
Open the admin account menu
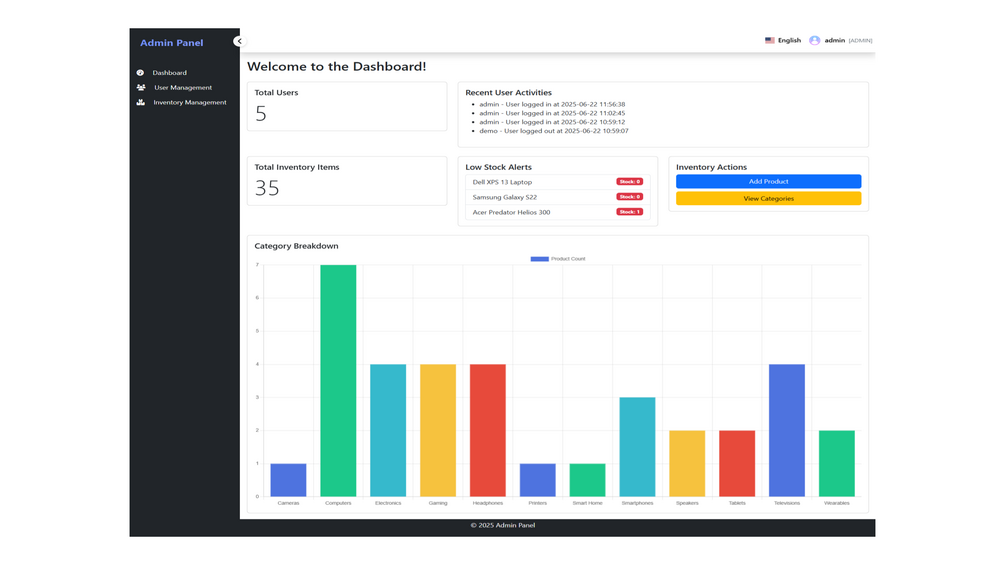[840, 40]
